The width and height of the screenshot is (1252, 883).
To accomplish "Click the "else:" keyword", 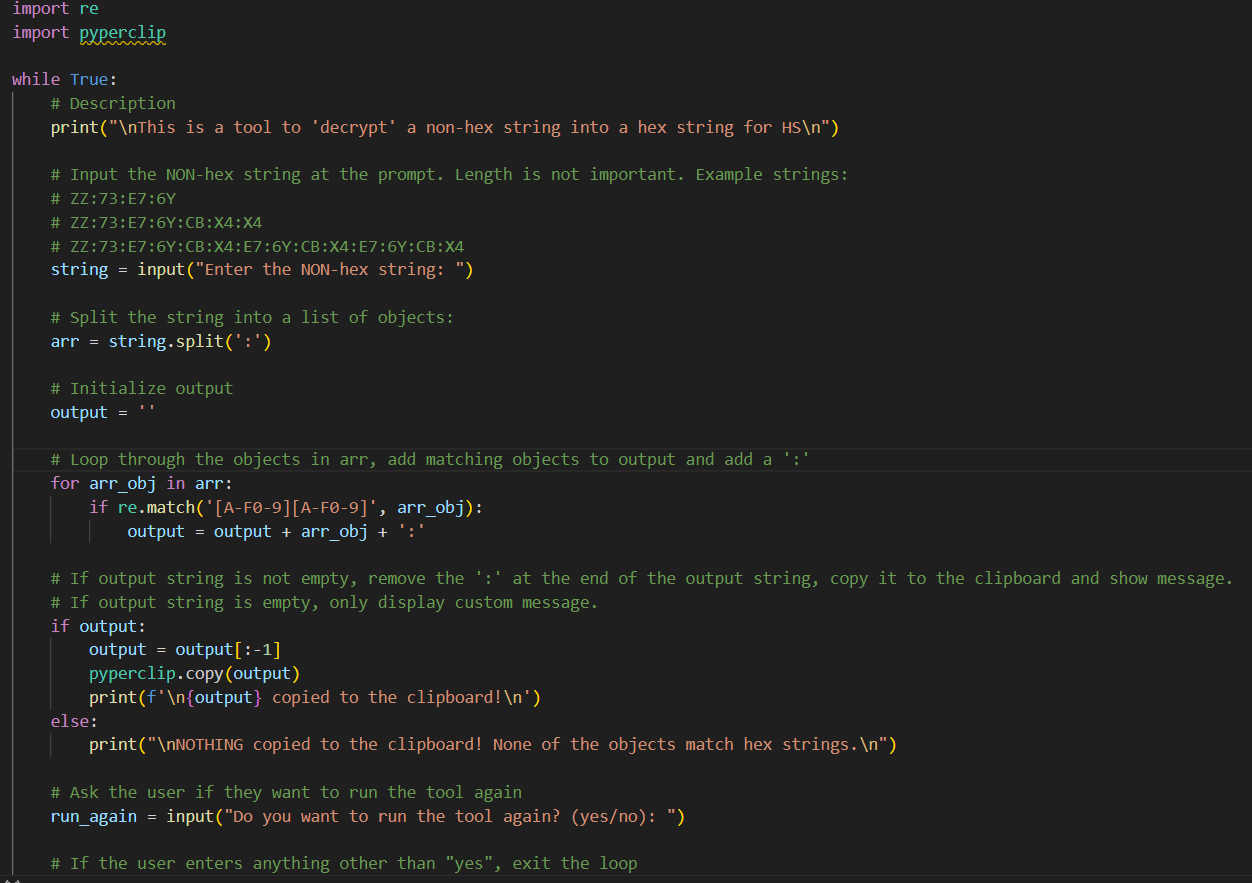I will point(75,721).
